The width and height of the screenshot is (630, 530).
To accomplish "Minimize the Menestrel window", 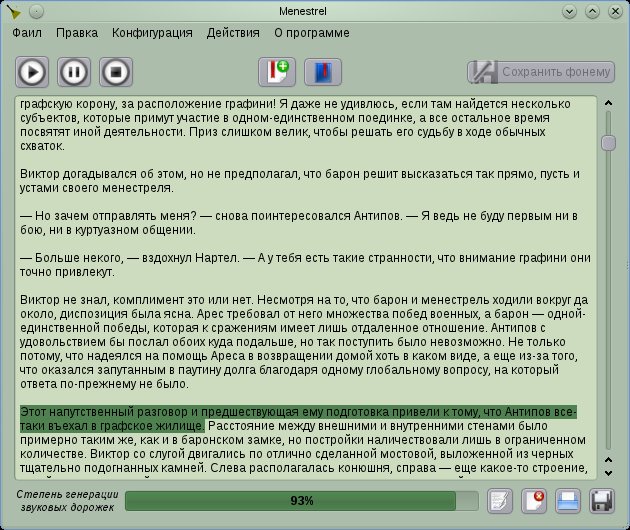I will [x=569, y=12].
